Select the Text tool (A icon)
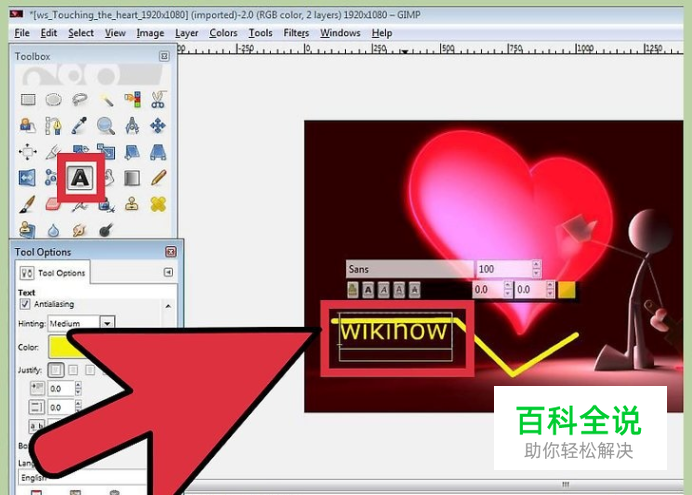This screenshot has height=495, width=692. tap(80, 178)
